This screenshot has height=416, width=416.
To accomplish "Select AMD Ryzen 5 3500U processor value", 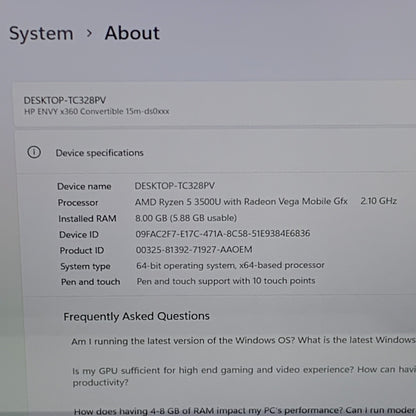I will pyautogui.click(x=241, y=202).
